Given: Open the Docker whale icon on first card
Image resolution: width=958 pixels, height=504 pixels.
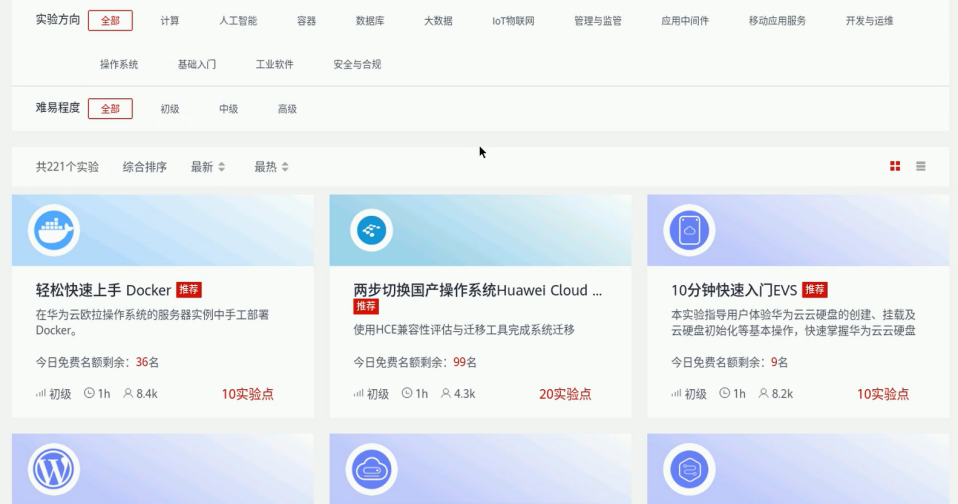Looking at the screenshot, I should (x=54, y=230).
